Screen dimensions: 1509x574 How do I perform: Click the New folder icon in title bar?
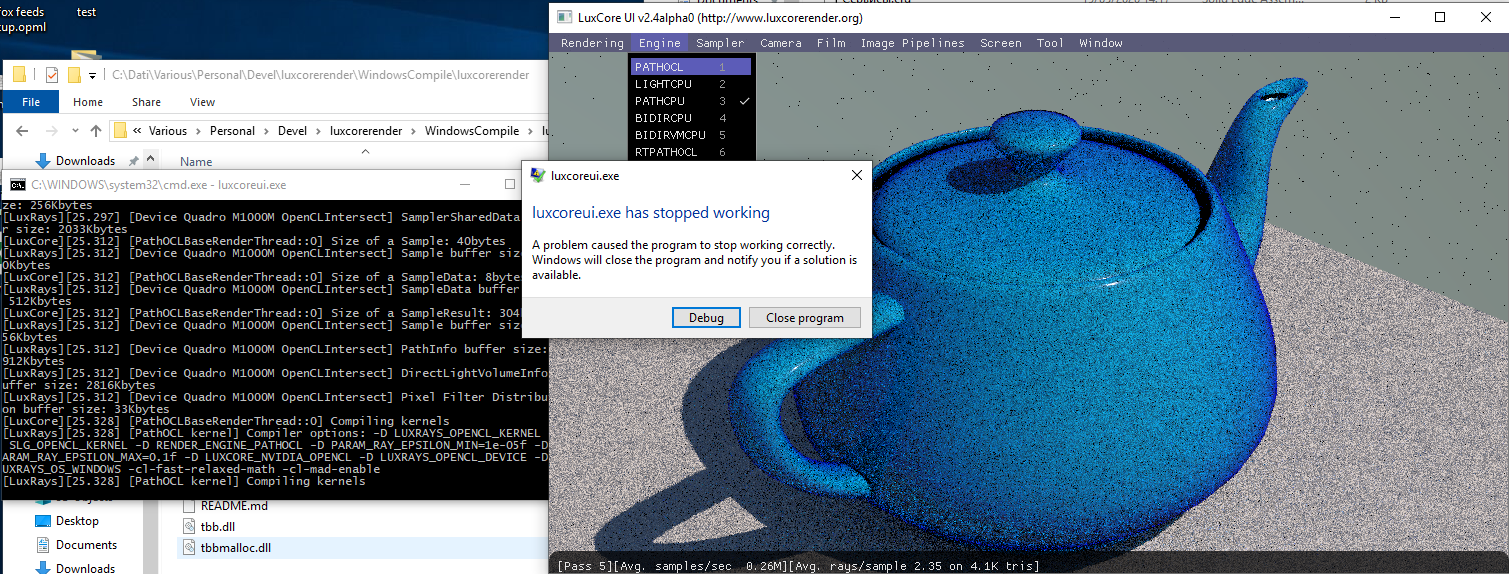coord(74,75)
